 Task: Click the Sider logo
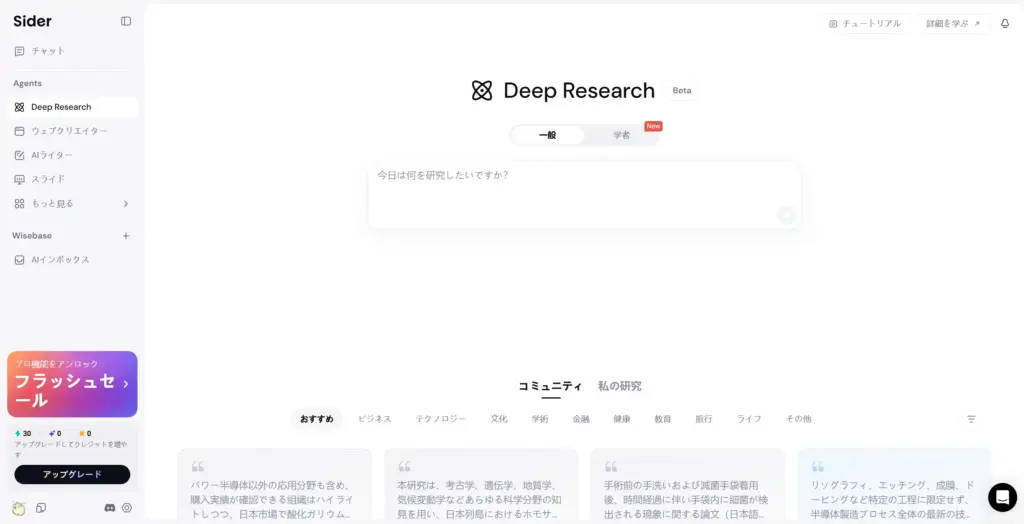coord(33,22)
